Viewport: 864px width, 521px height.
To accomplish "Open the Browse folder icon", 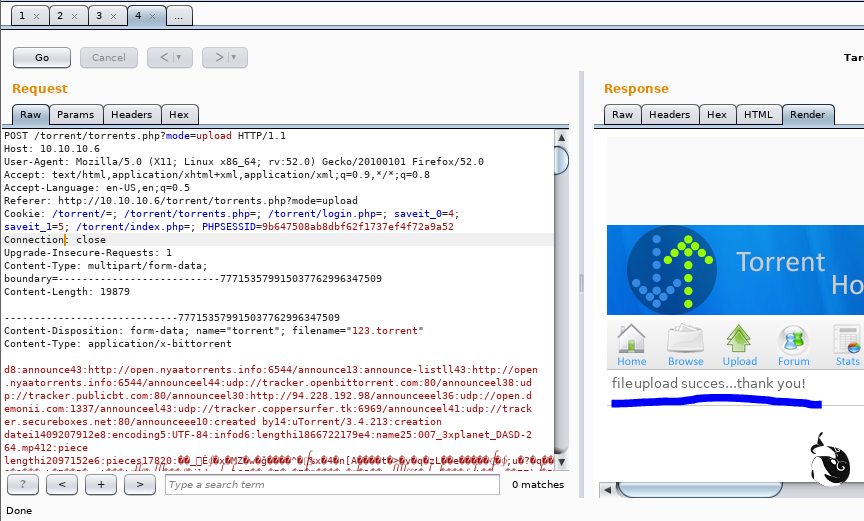I will tap(685, 340).
